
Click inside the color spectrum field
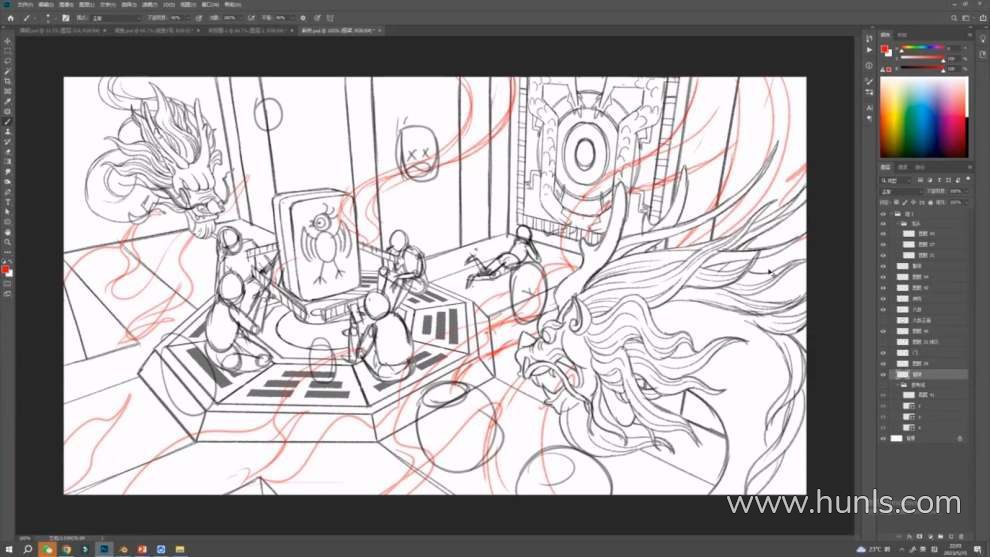click(x=924, y=117)
